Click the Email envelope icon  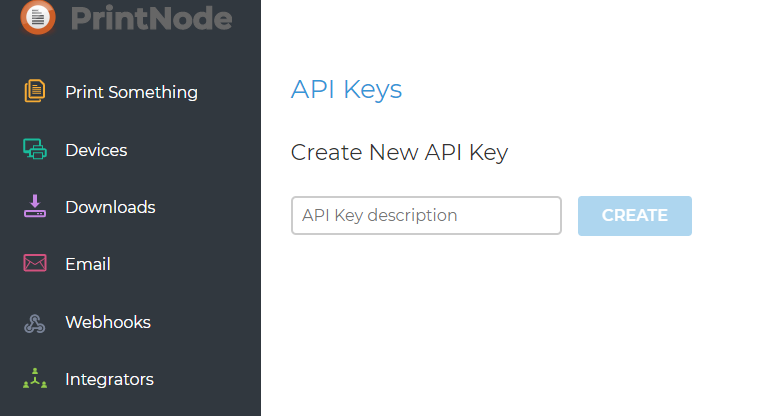click(35, 264)
